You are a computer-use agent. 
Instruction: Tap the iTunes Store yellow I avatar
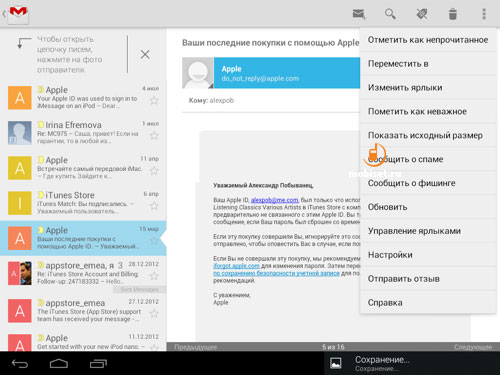point(20,203)
